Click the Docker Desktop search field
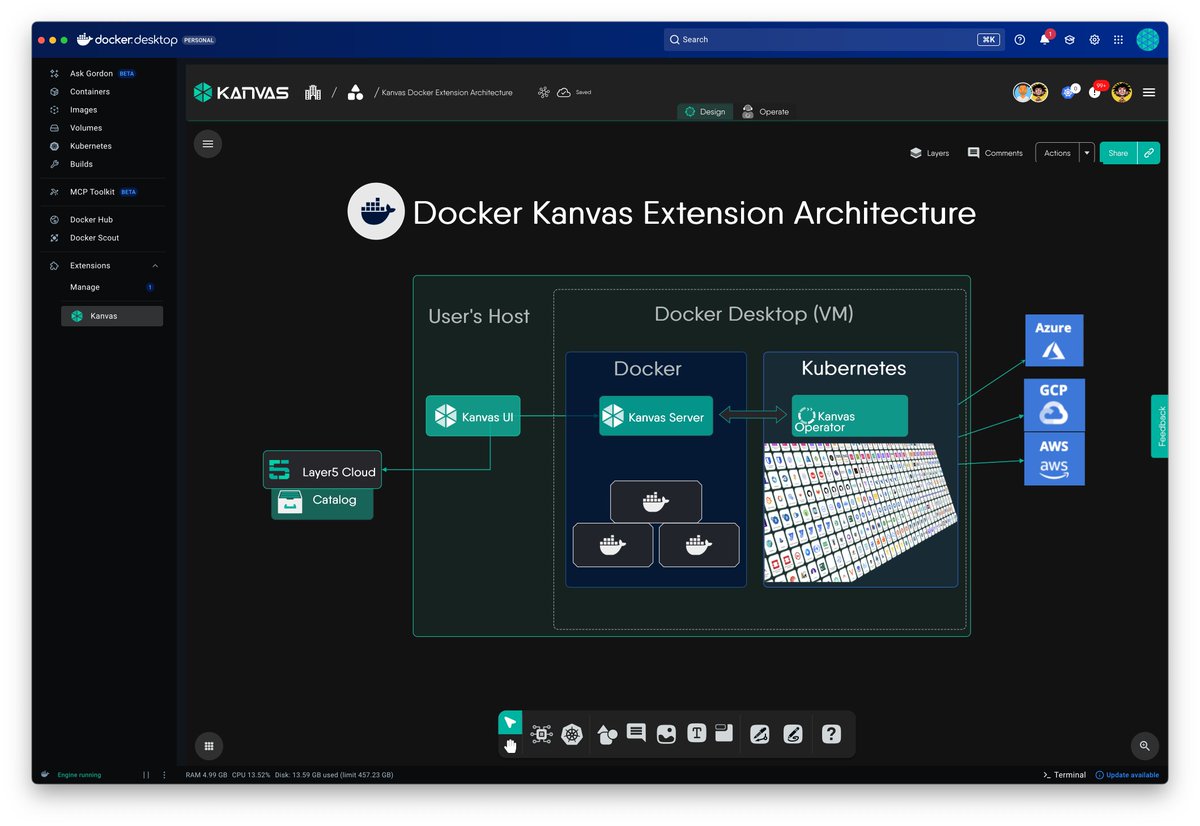 [834, 40]
